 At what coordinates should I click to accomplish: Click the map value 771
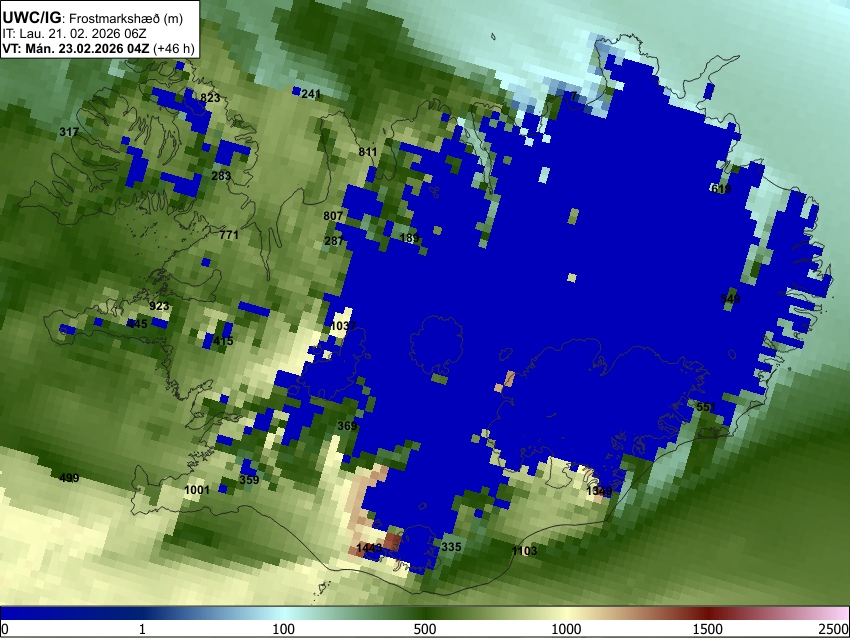click(x=229, y=235)
